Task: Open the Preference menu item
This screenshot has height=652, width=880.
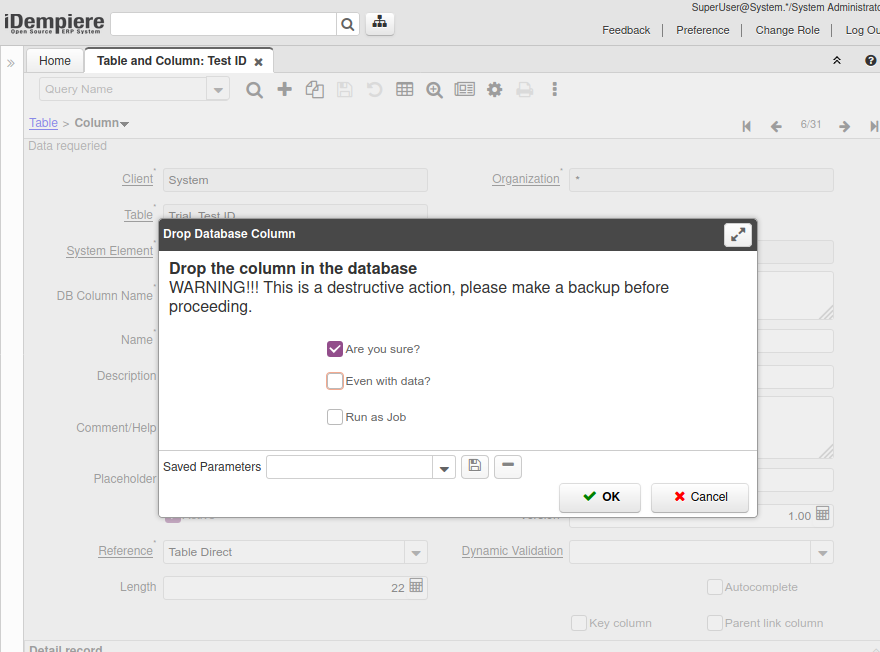Action: [702, 30]
